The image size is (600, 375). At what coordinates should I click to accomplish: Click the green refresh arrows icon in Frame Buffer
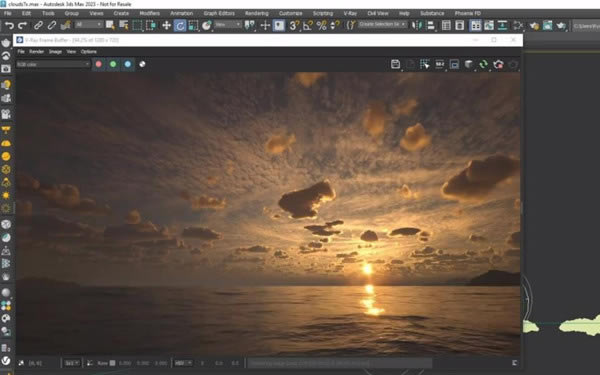[x=484, y=64]
